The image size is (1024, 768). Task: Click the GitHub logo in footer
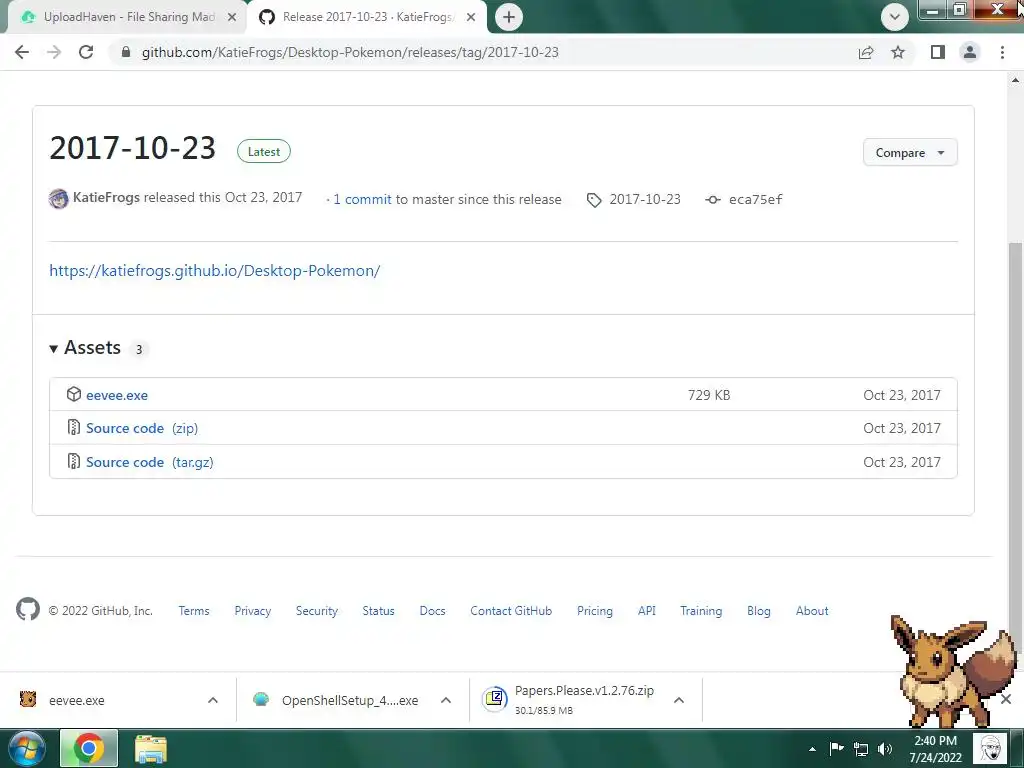28,609
